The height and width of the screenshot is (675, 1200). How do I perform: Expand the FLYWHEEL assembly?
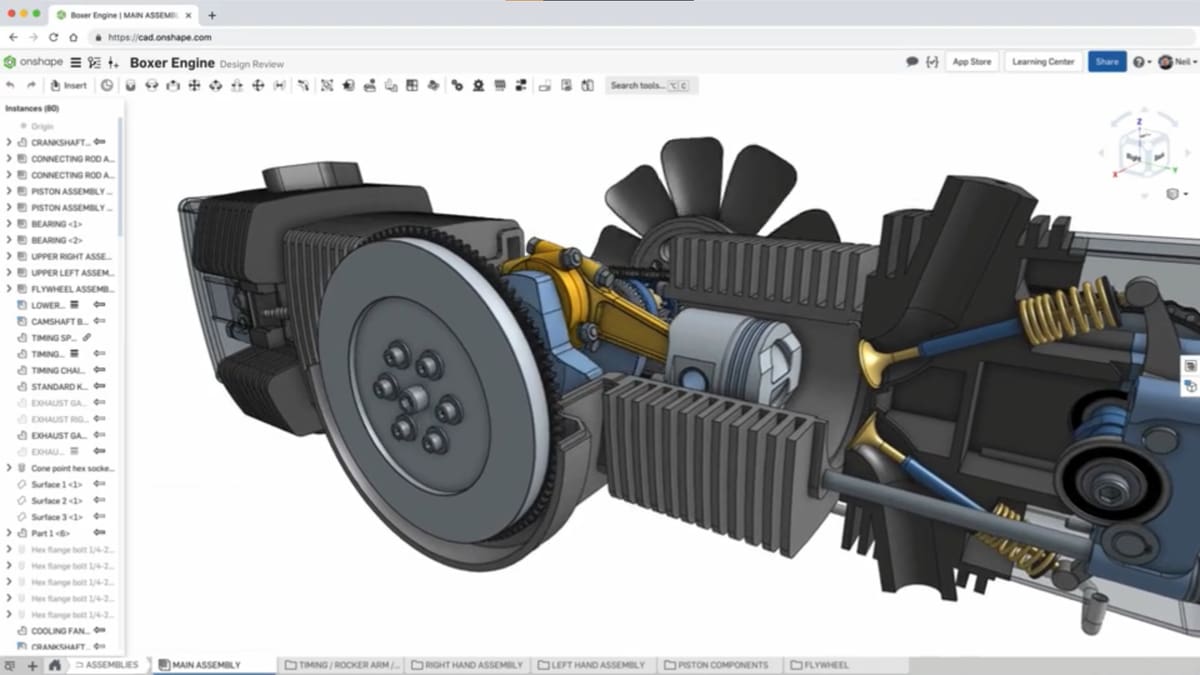click(x=9, y=289)
